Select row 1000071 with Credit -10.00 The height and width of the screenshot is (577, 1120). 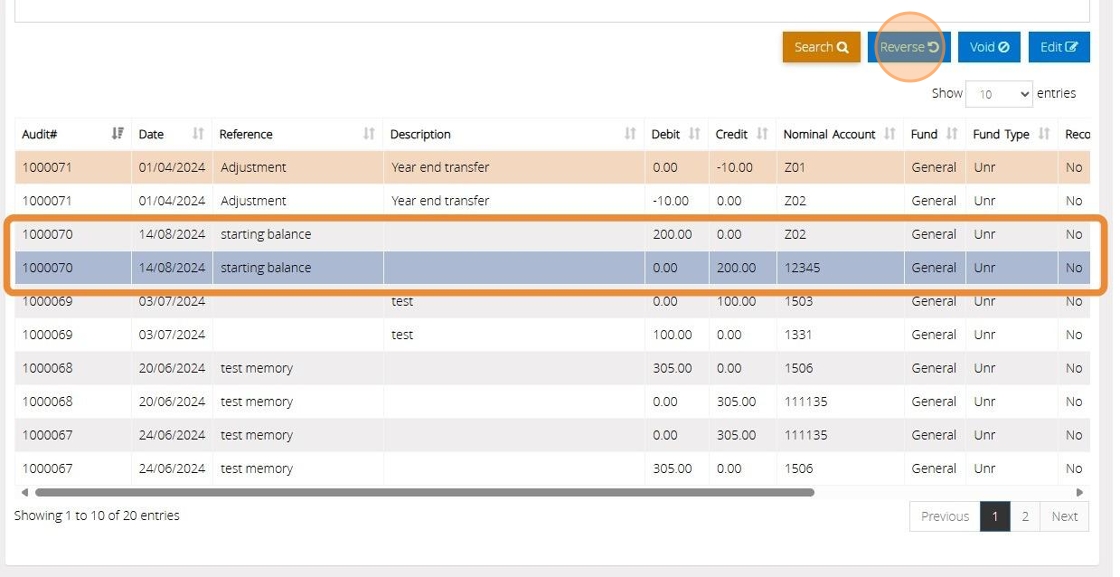pos(552,167)
